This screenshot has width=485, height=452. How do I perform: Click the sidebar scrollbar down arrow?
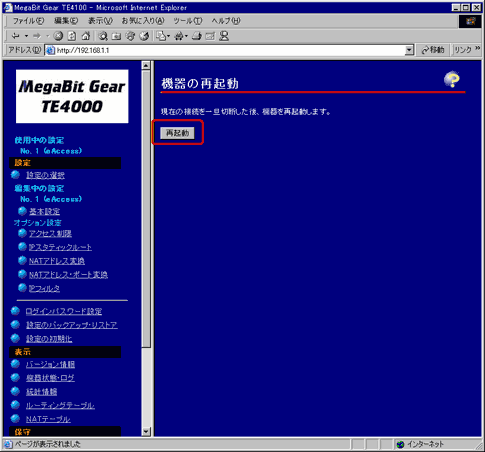[x=146, y=432]
